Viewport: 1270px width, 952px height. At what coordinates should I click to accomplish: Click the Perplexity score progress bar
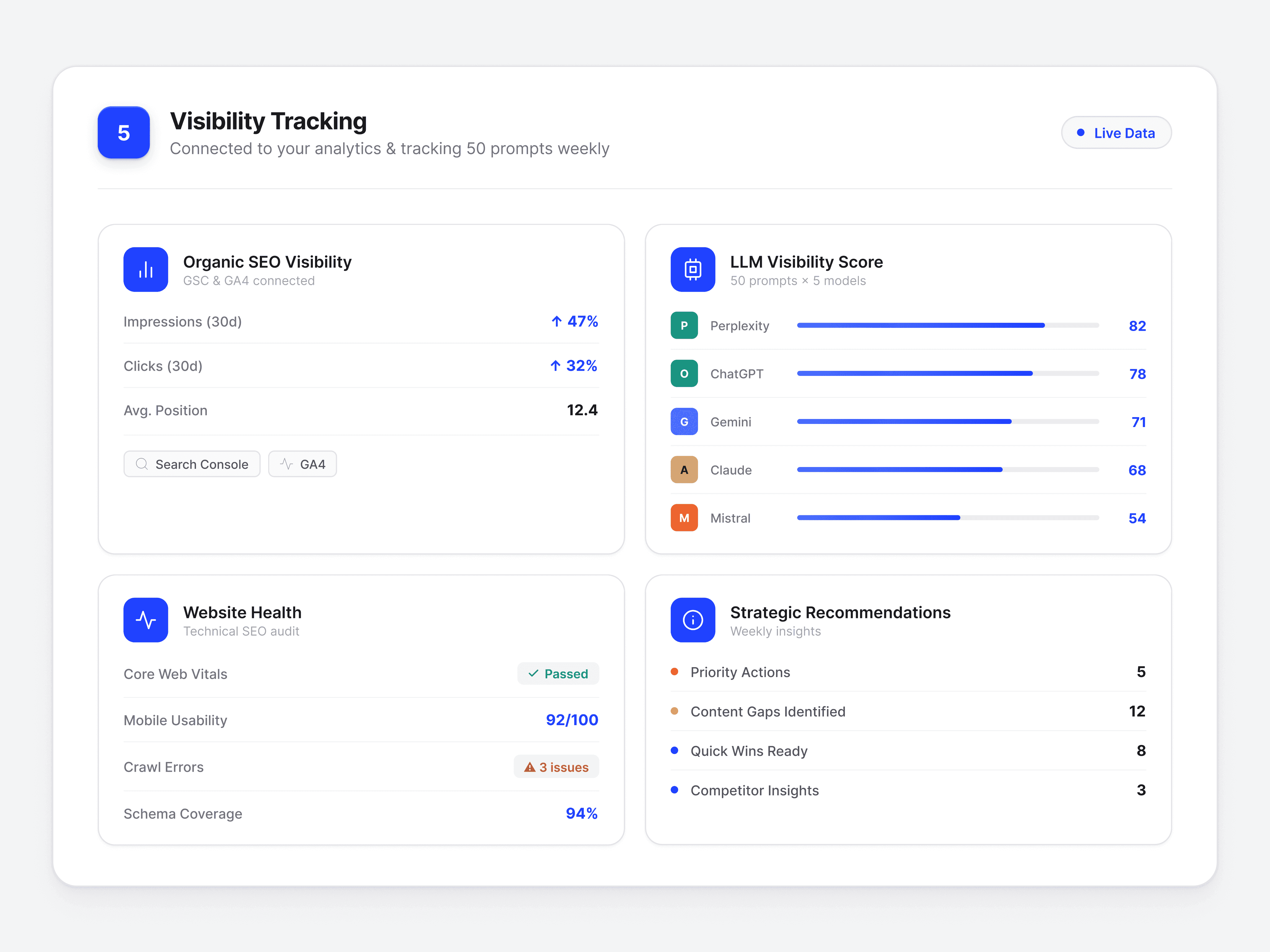click(947, 325)
